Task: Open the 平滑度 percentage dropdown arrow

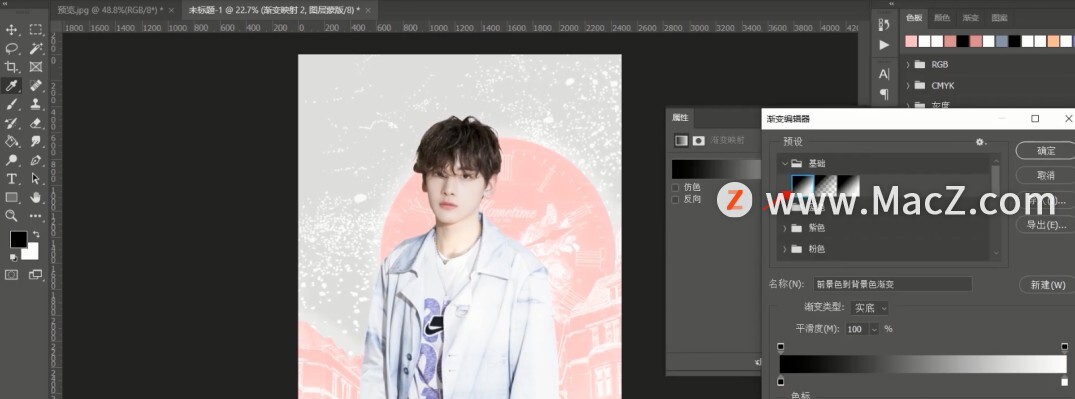Action: [x=874, y=329]
